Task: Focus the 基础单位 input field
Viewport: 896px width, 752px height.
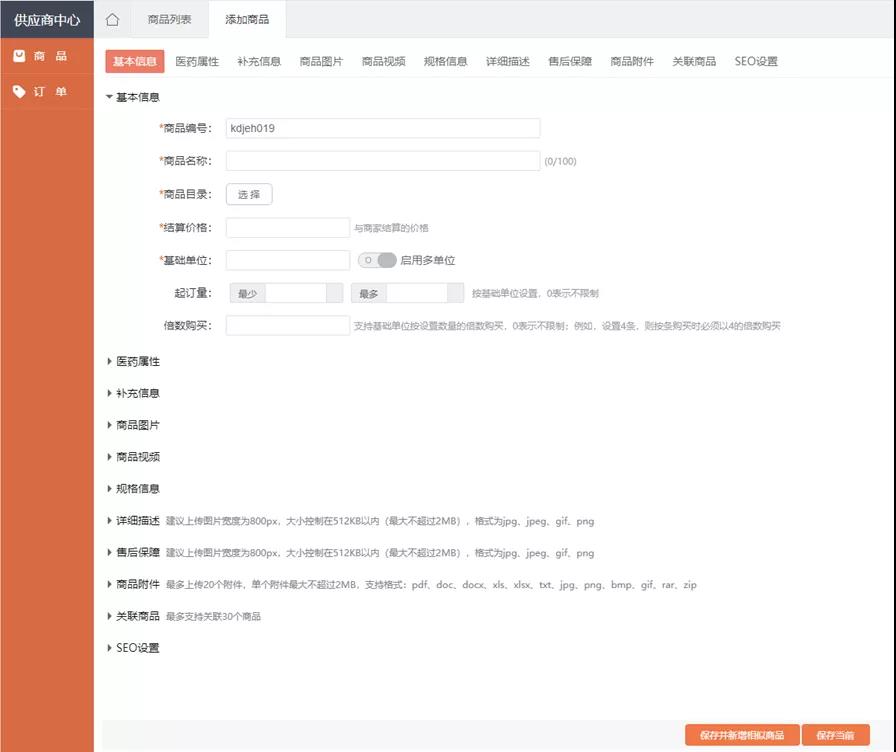Action: tap(288, 260)
